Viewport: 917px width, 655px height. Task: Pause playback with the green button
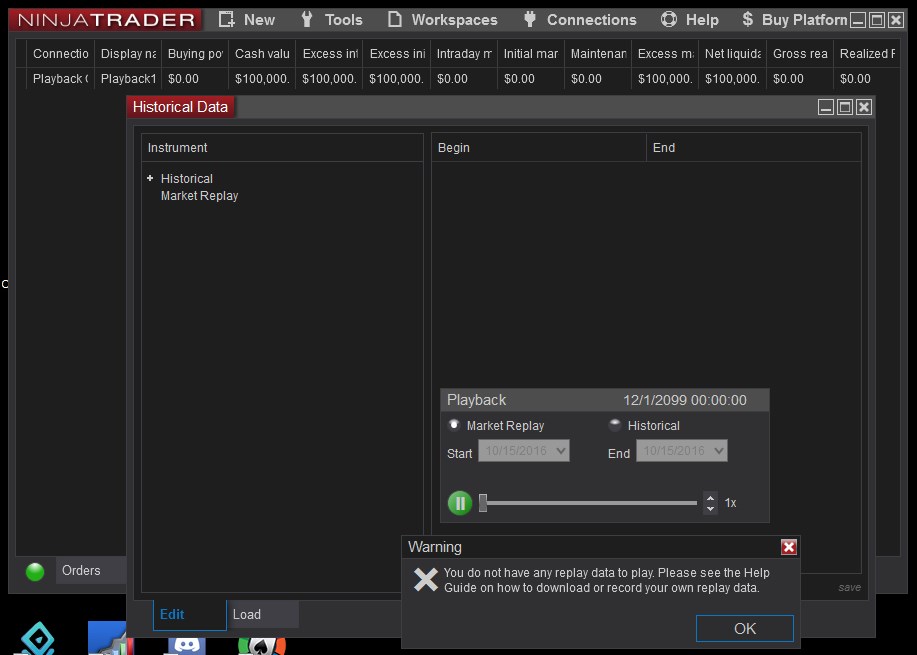pos(460,503)
